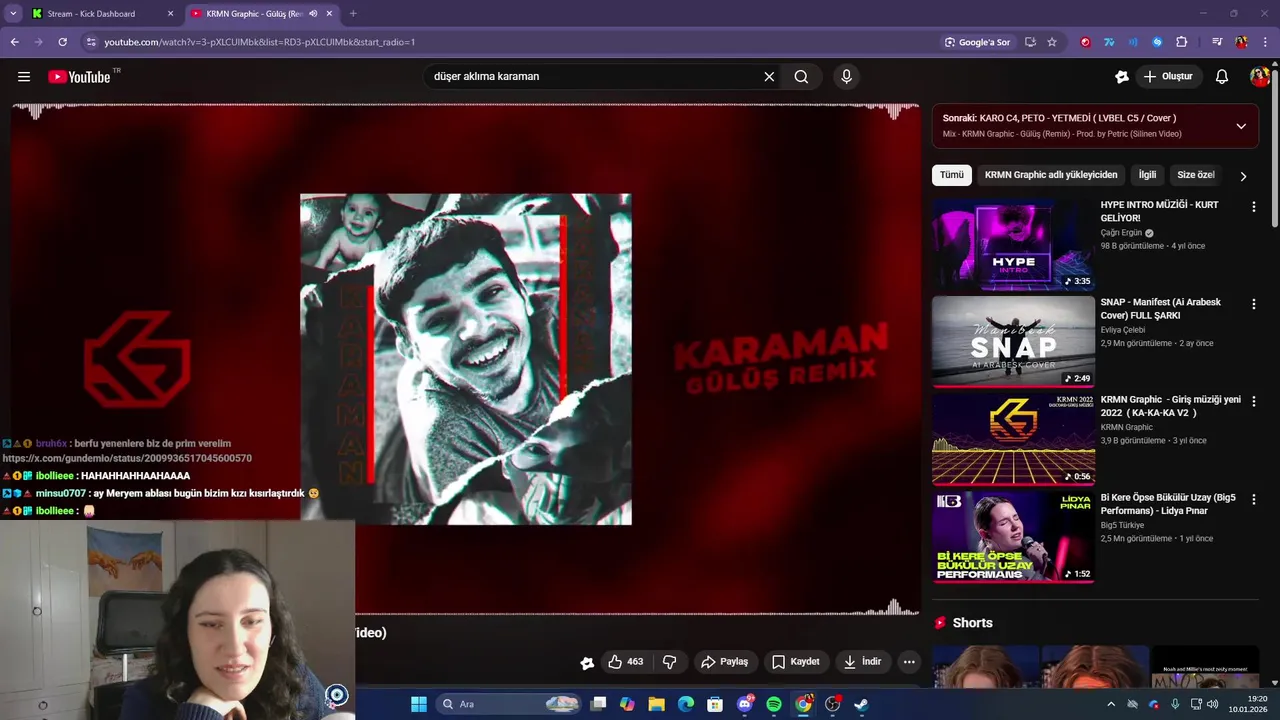Open Chrome three-dot menu
This screenshot has width=1280, height=720.
1265,42
